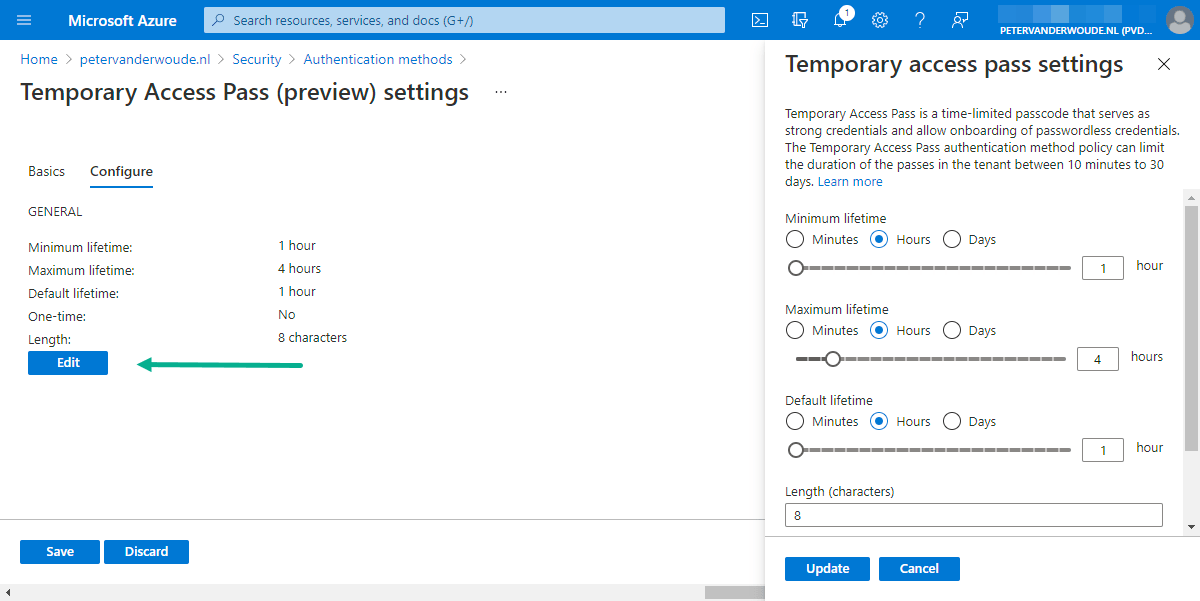Select Days for Default lifetime
This screenshot has width=1200, height=601.
point(951,421)
